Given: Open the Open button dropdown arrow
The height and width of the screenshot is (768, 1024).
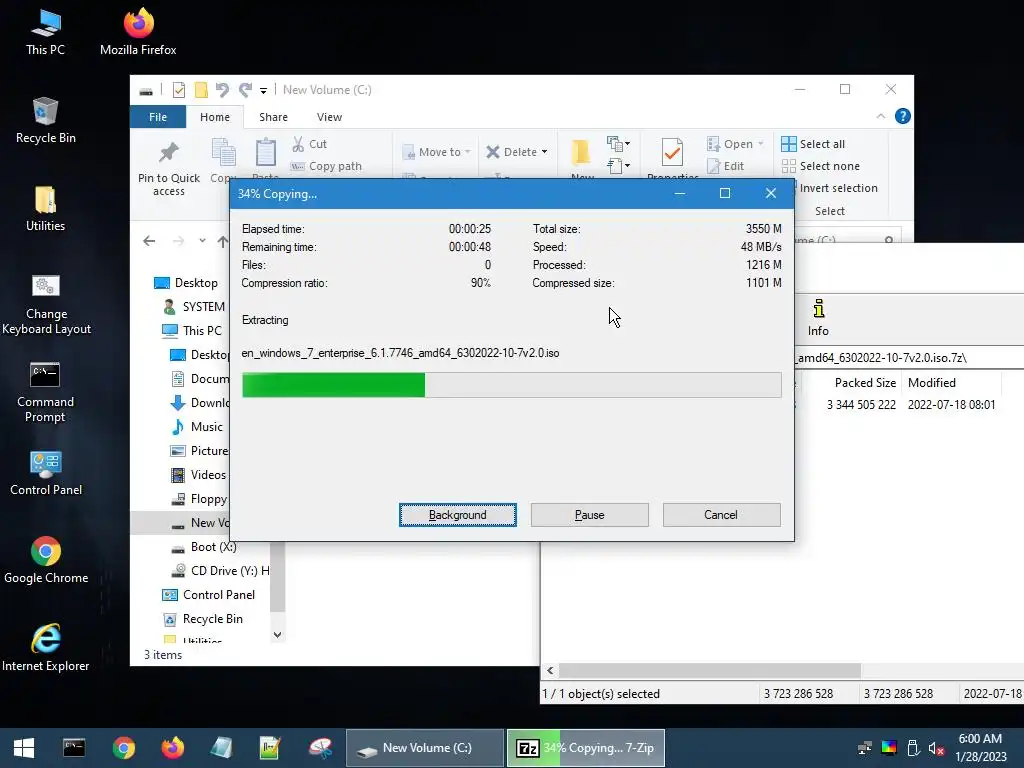Looking at the screenshot, I should pos(760,144).
